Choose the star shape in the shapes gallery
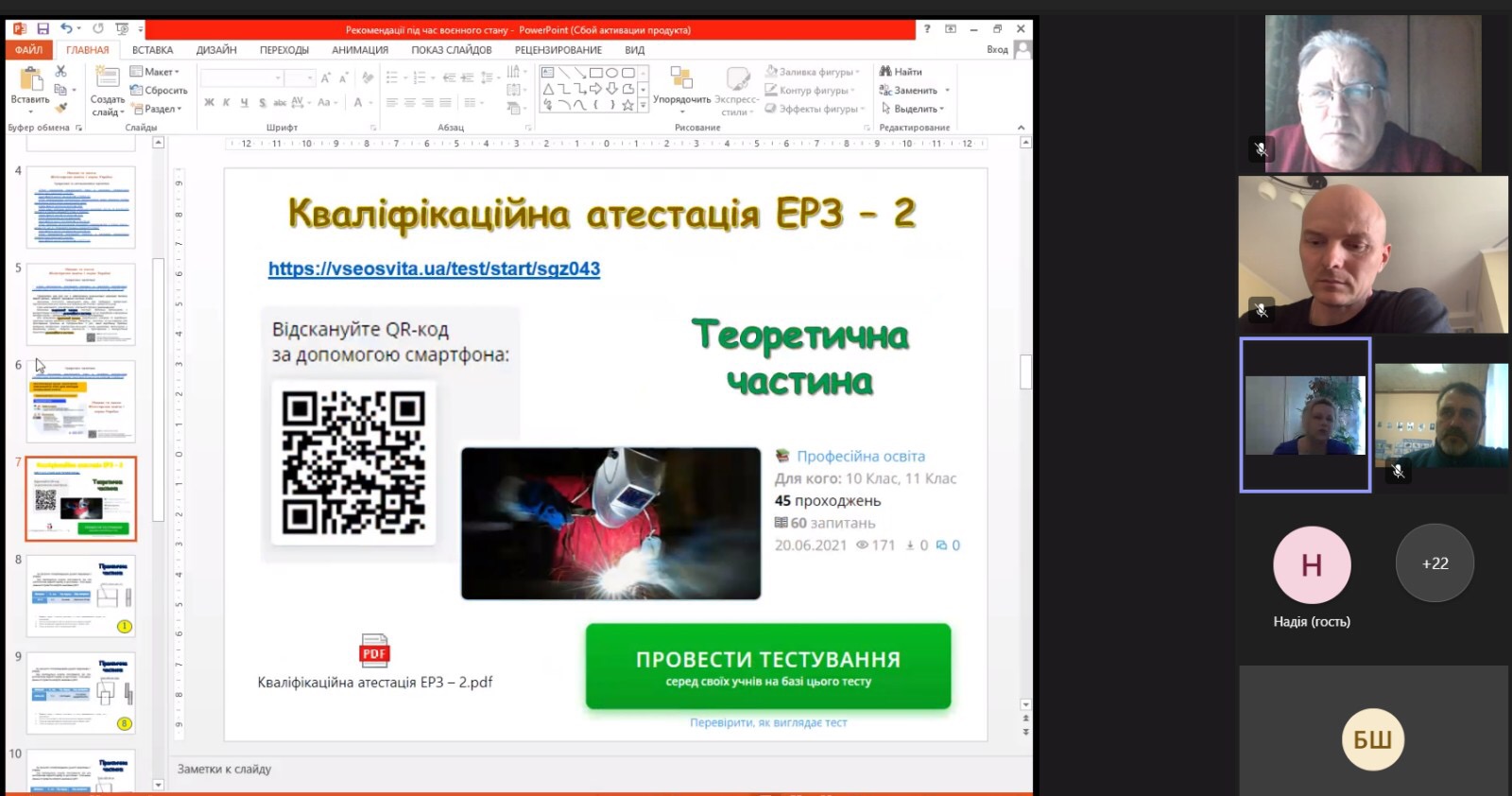This screenshot has width=1512, height=796. [627, 105]
